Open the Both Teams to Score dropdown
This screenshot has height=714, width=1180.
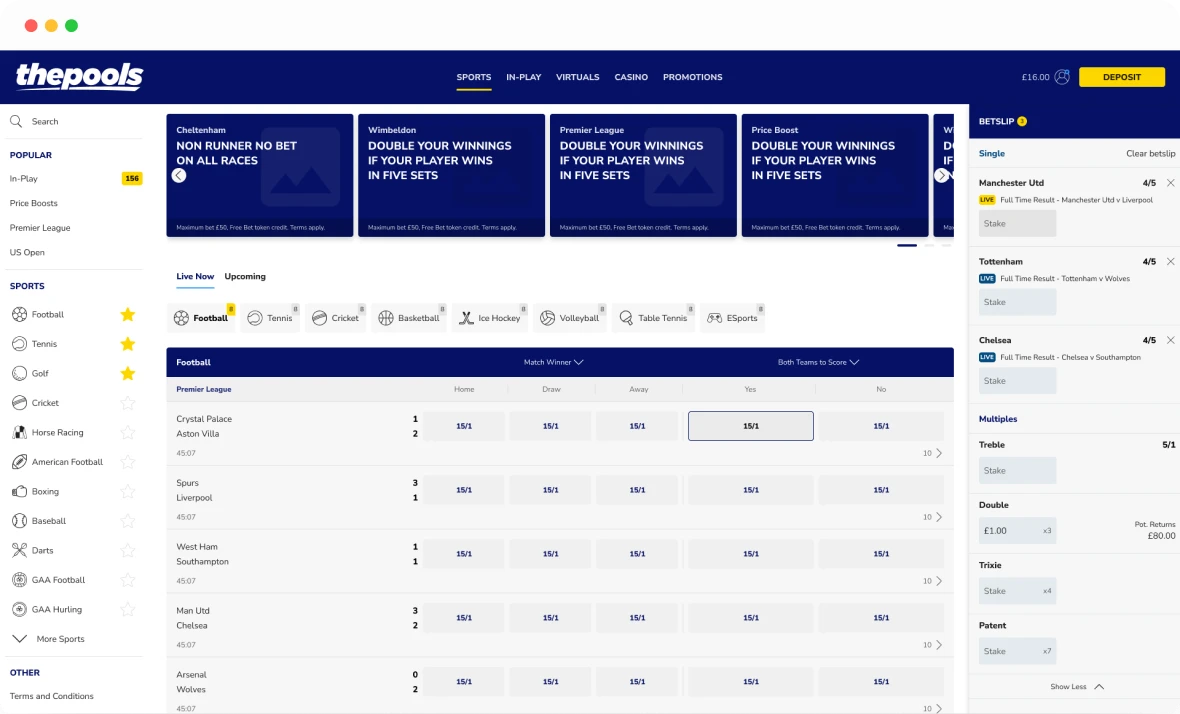818,363
